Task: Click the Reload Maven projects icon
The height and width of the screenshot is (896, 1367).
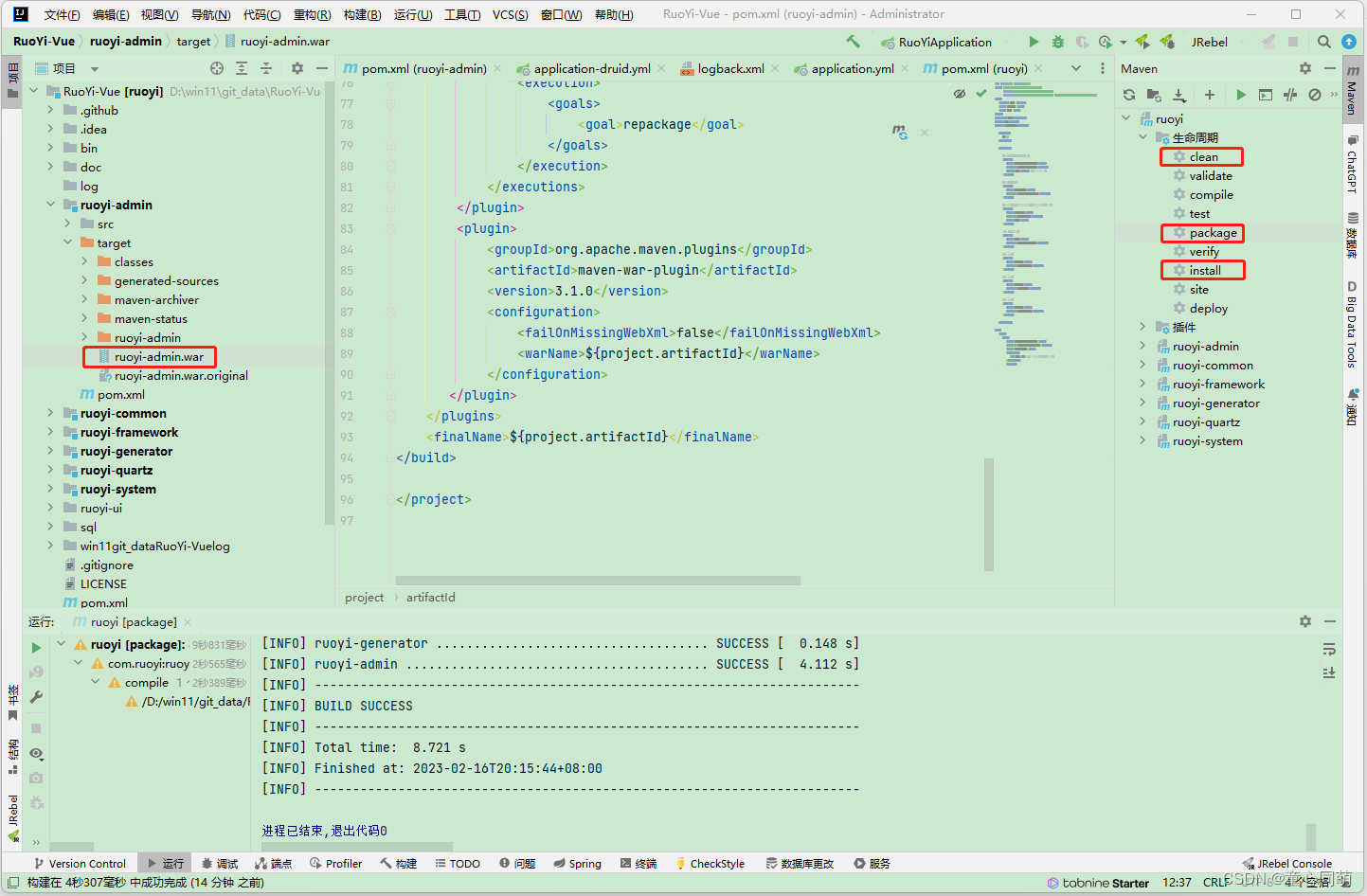Action: click(1129, 95)
